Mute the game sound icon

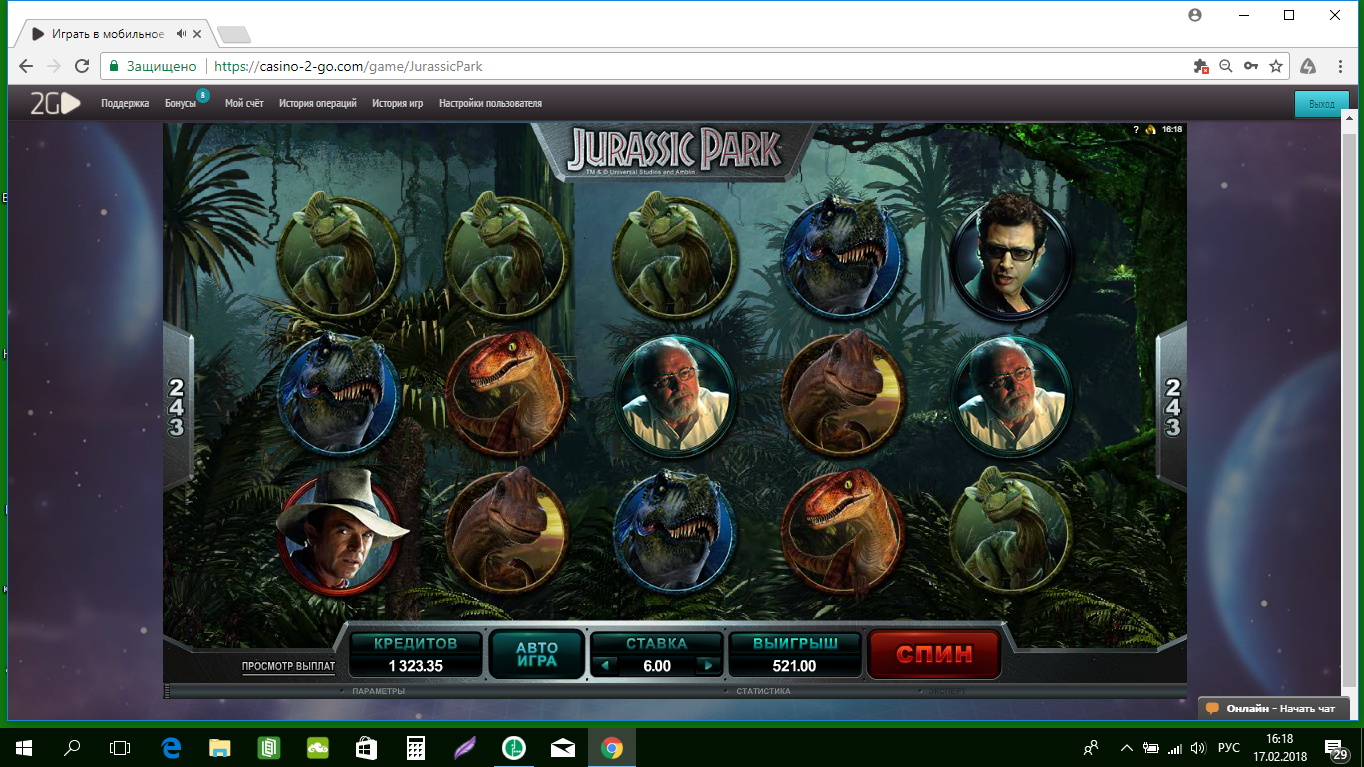[1151, 129]
